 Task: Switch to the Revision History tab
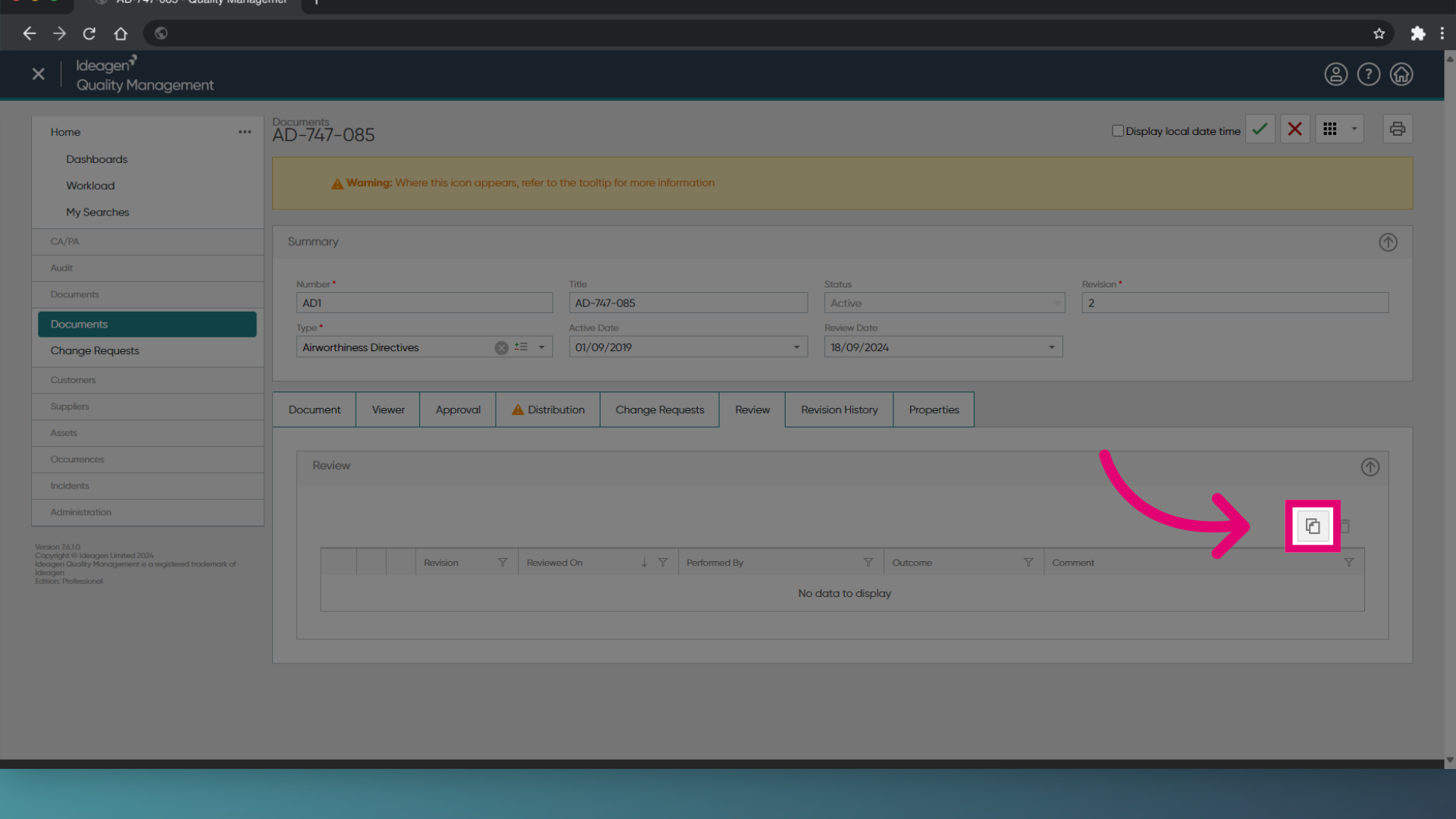point(839,409)
